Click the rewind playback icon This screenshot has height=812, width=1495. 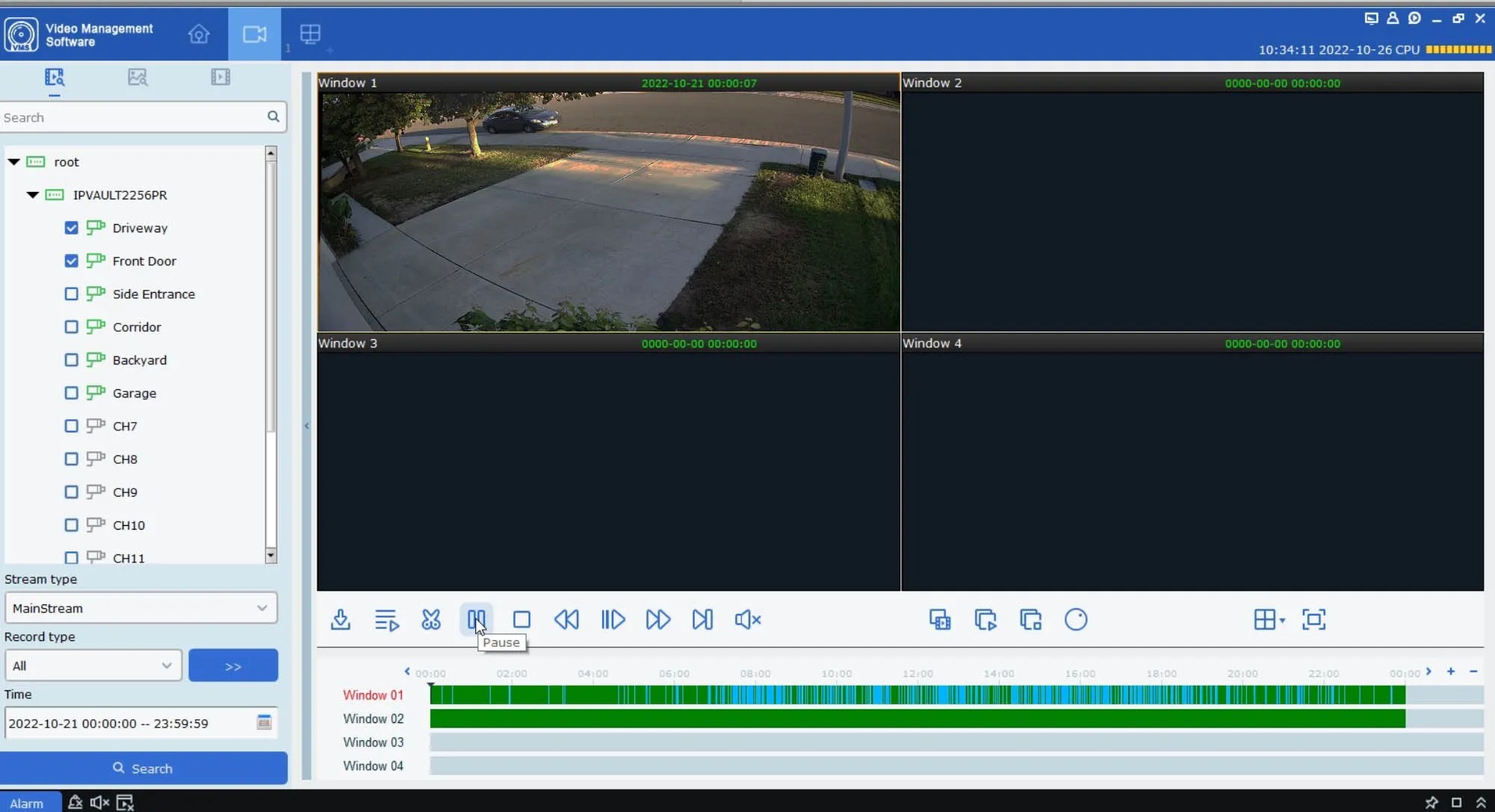pos(566,619)
